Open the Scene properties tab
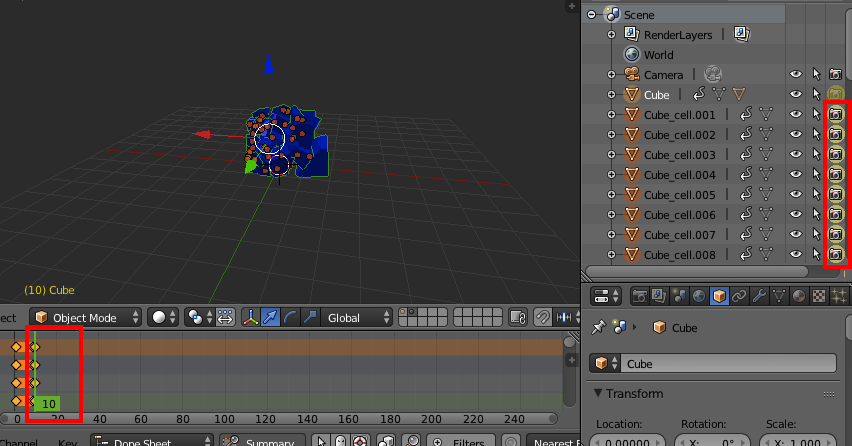Image resolution: width=852 pixels, height=446 pixels. [x=679, y=296]
